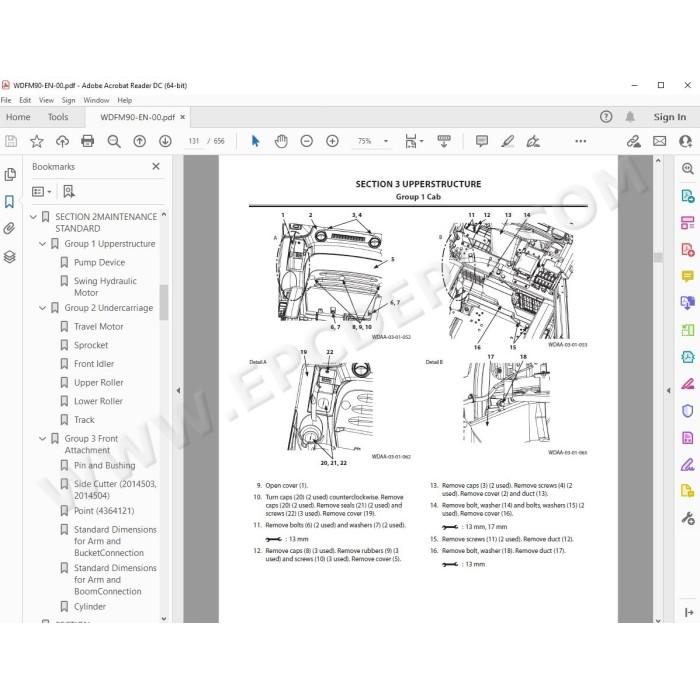
Task: Collapse the left navigation pane arrow
Action: pyautogui.click(x=178, y=391)
